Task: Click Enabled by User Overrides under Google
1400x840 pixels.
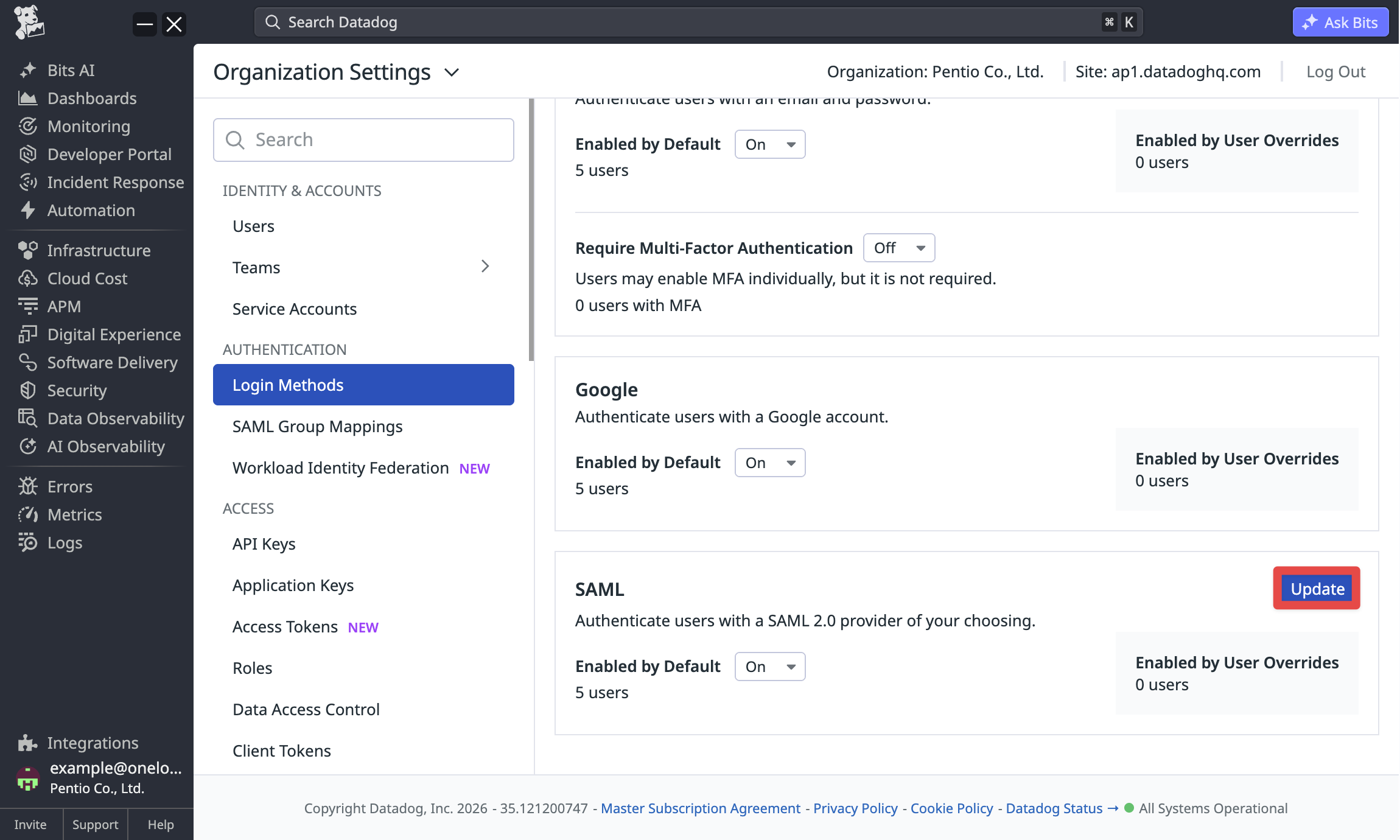Action: click(x=1237, y=458)
